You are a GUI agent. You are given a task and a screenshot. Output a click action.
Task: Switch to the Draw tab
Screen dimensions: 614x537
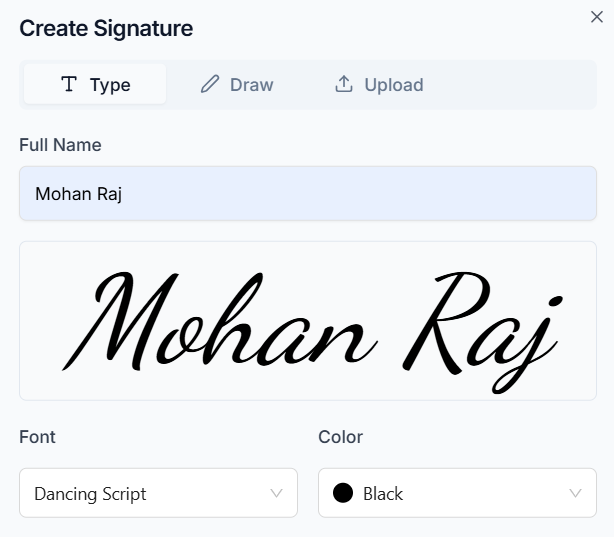[237, 84]
